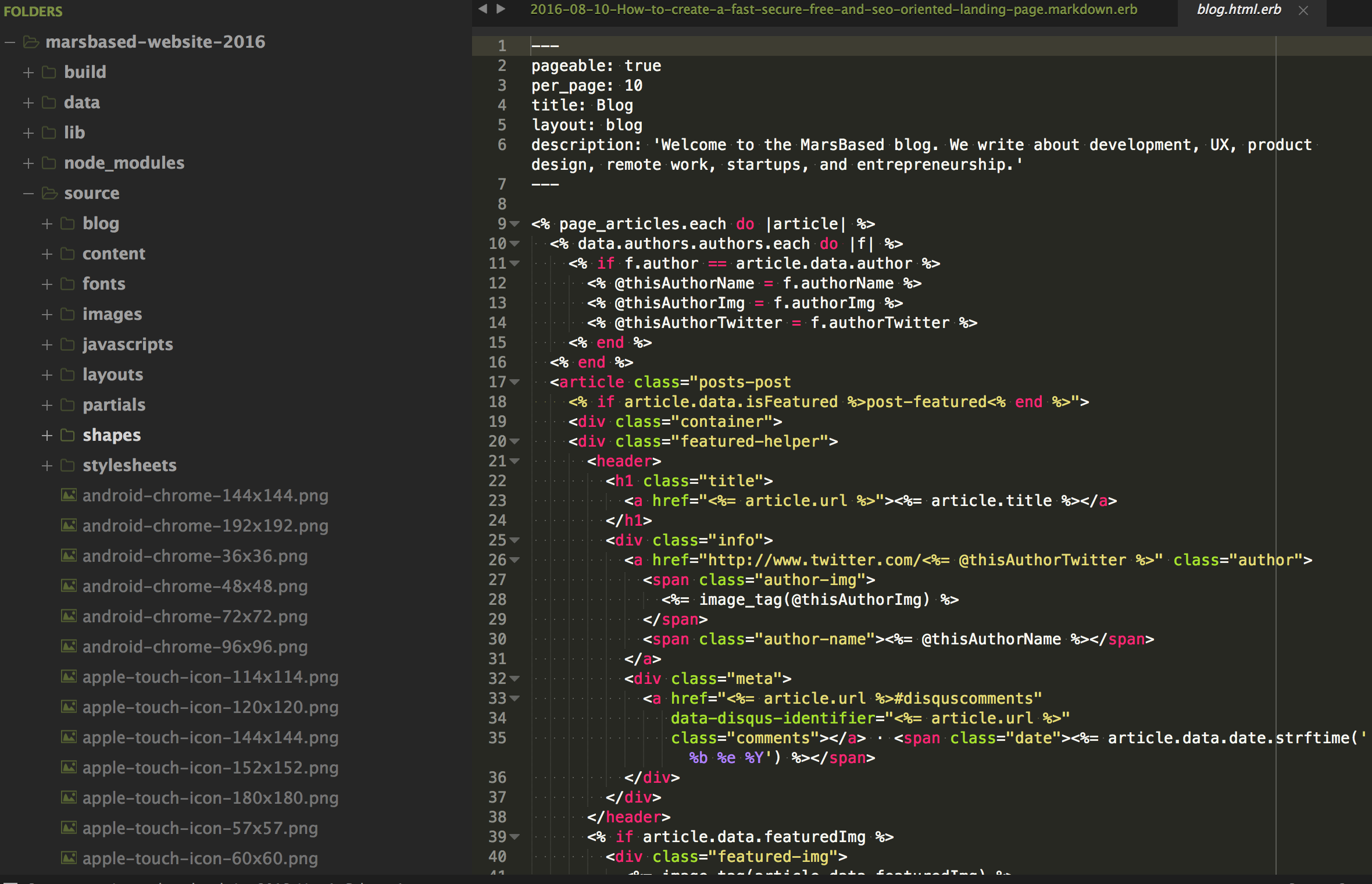Click the open folder icon of marsbased-website-2016

(x=31, y=42)
